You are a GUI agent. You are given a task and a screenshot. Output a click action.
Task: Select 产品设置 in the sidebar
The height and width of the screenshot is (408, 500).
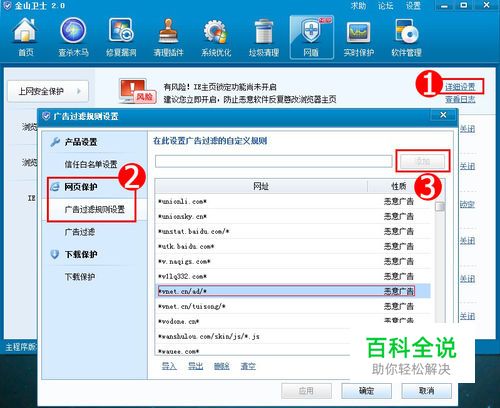click(81, 142)
